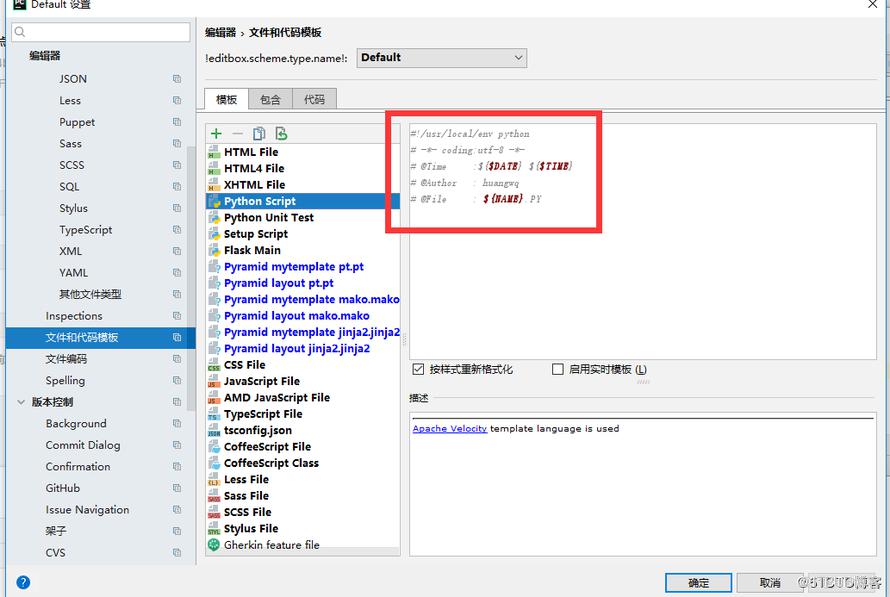Image resolution: width=890 pixels, height=597 pixels.
Task: Click the settings search input field
Action: pyautogui.click(x=101, y=32)
